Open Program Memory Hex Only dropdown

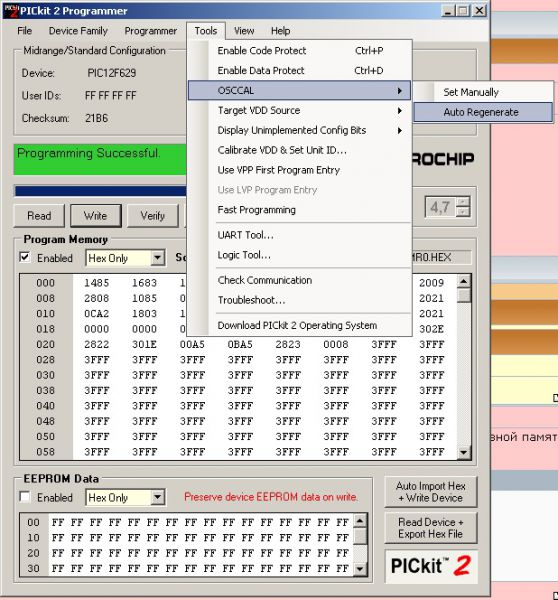[x=158, y=258]
